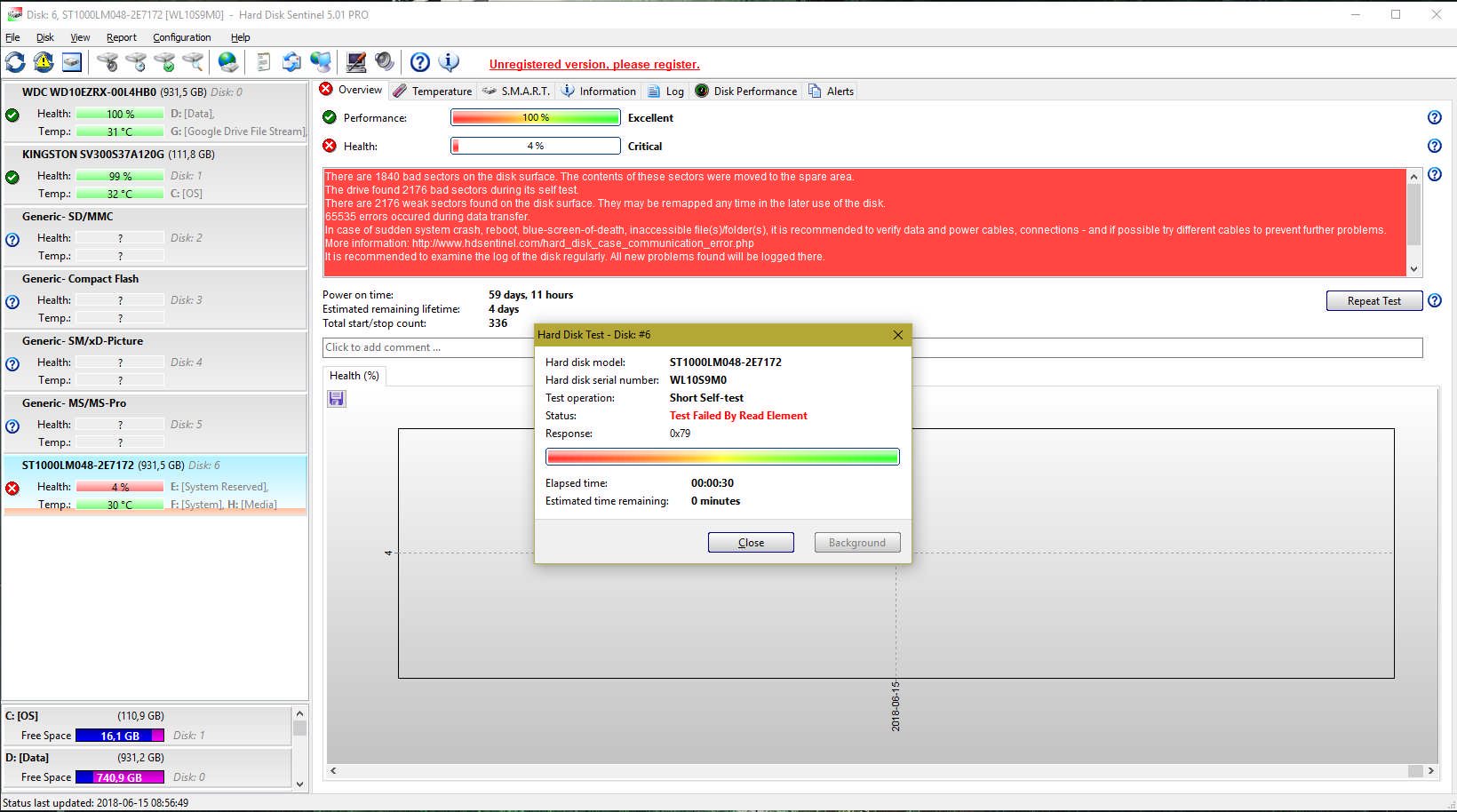Open the Disk menu

click(44, 37)
